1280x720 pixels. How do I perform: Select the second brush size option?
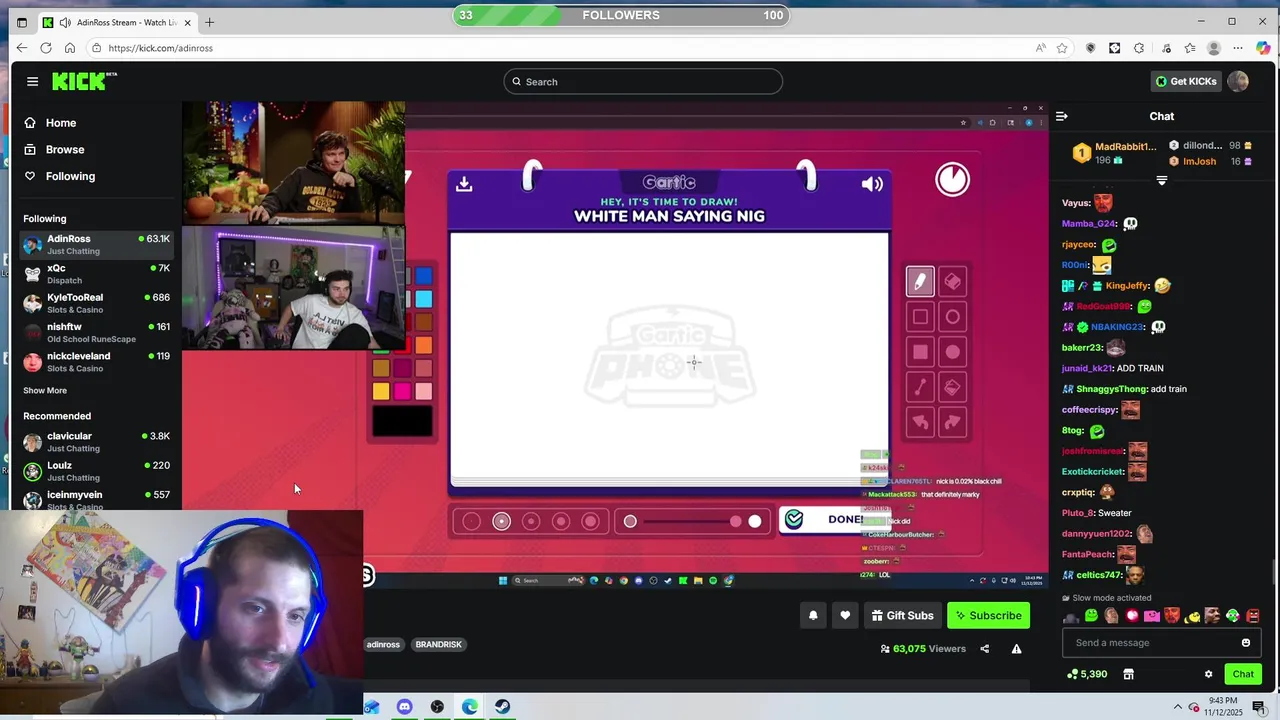click(502, 521)
